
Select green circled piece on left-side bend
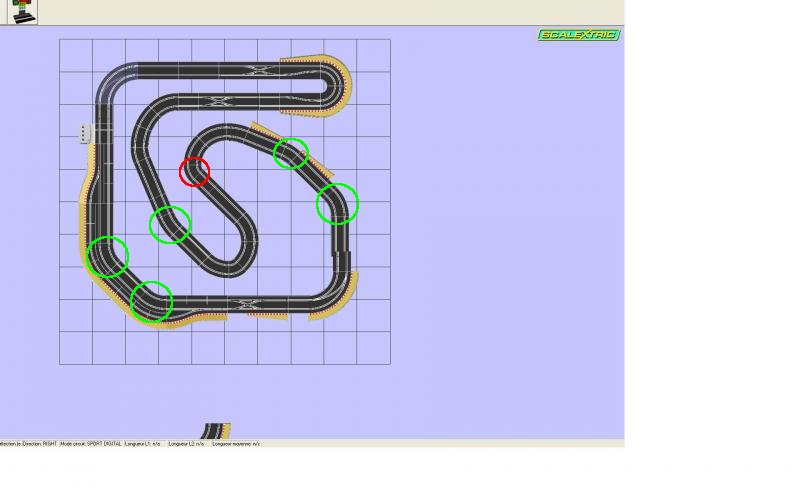(x=107, y=257)
